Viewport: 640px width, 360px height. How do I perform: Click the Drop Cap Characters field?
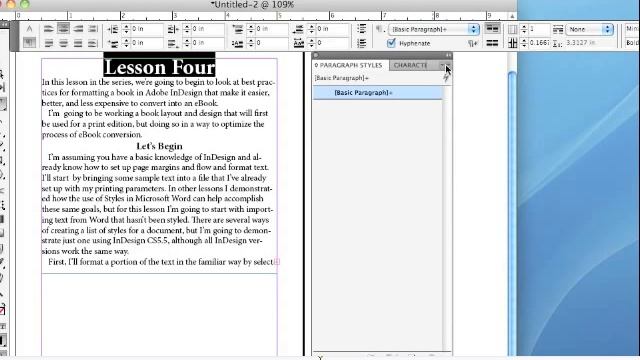[x=333, y=43]
